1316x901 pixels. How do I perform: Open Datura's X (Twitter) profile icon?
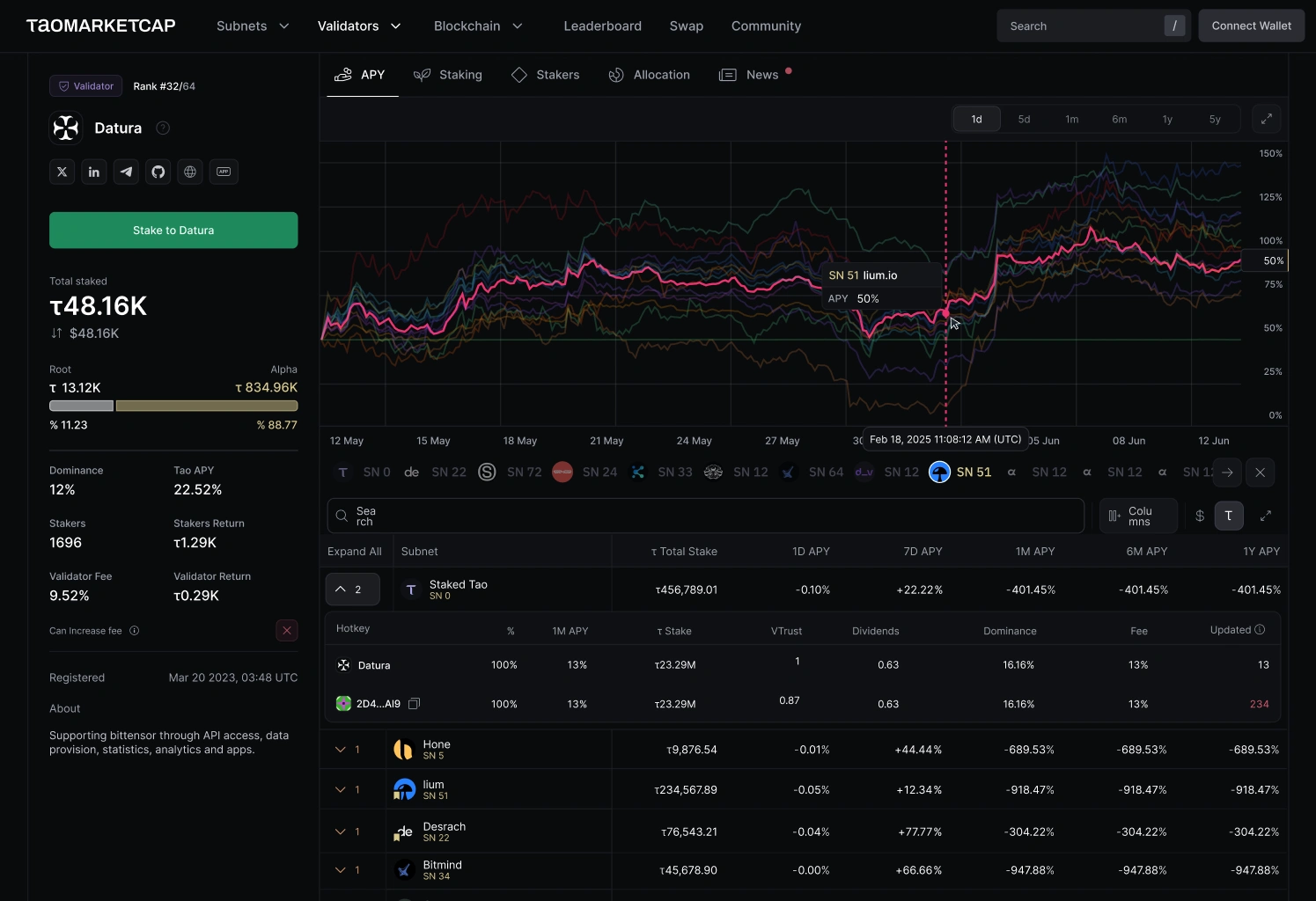[62, 172]
